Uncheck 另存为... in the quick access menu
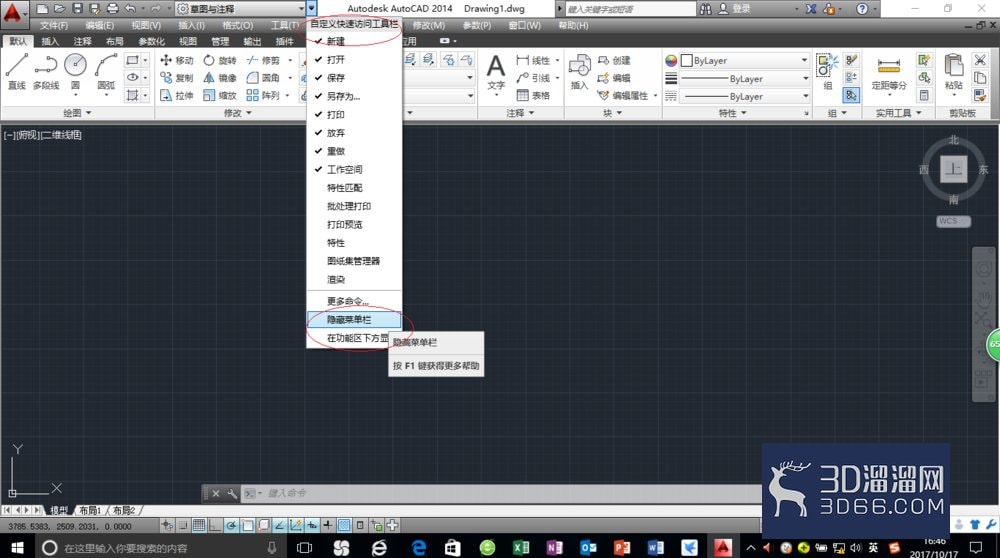 coord(354,96)
